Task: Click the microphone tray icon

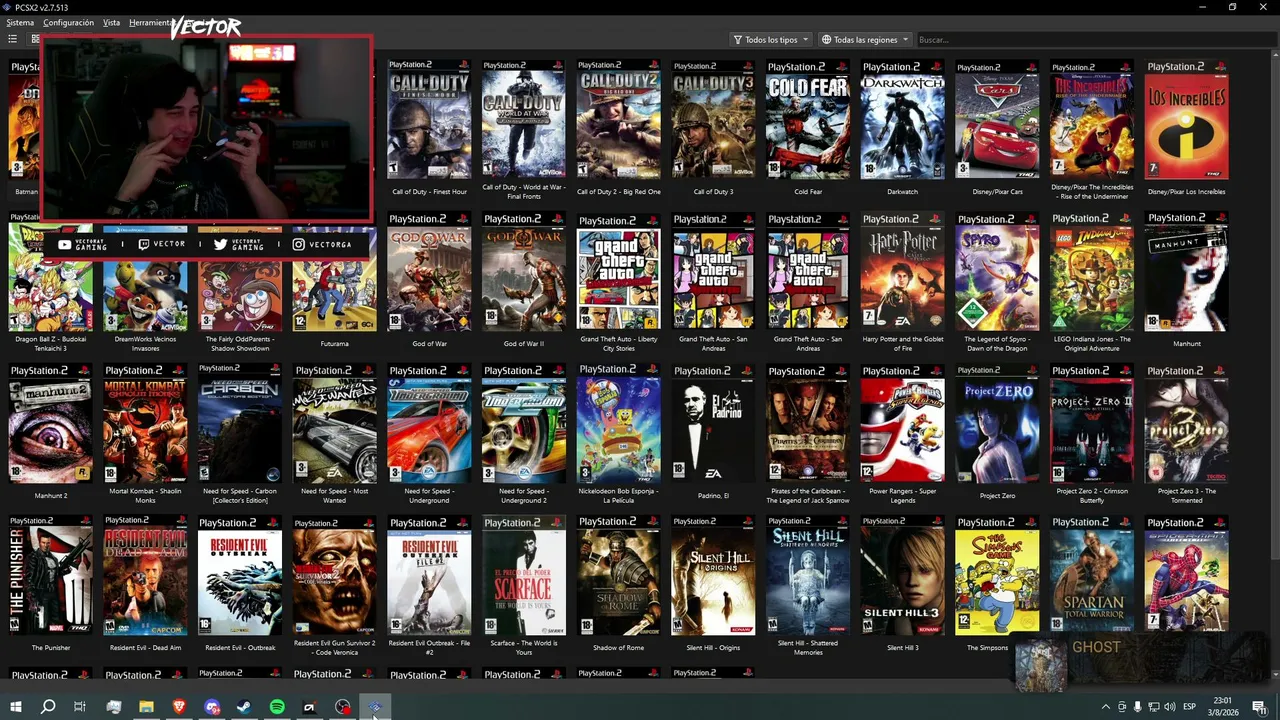Action: click(1137, 707)
